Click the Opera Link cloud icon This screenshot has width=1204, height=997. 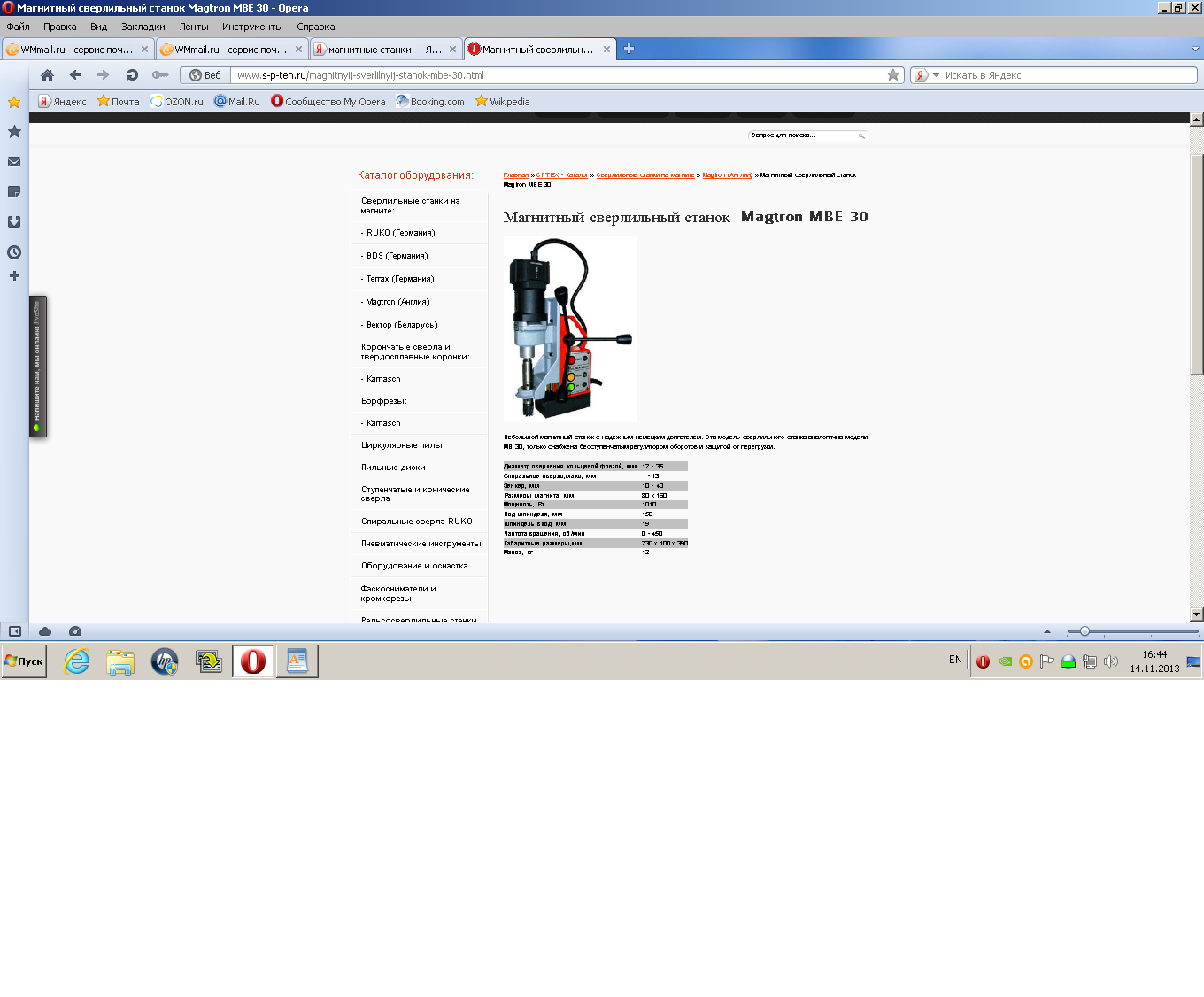pos(45,631)
